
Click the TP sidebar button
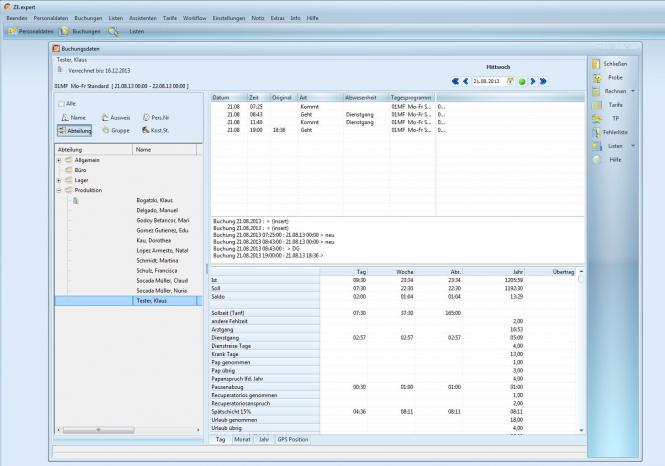615,118
